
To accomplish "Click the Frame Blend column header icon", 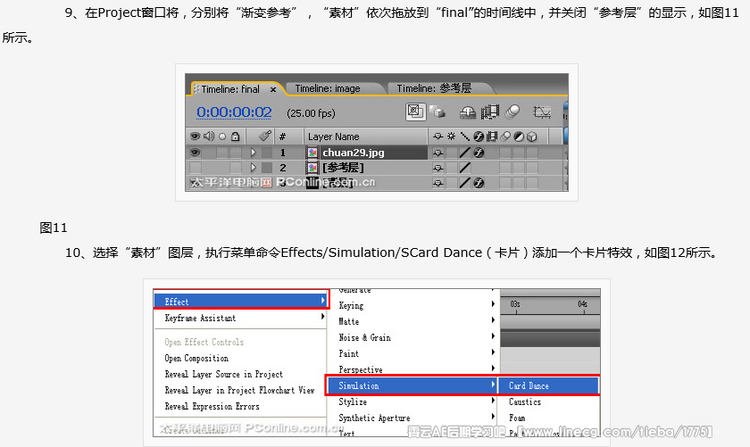I will click(492, 137).
